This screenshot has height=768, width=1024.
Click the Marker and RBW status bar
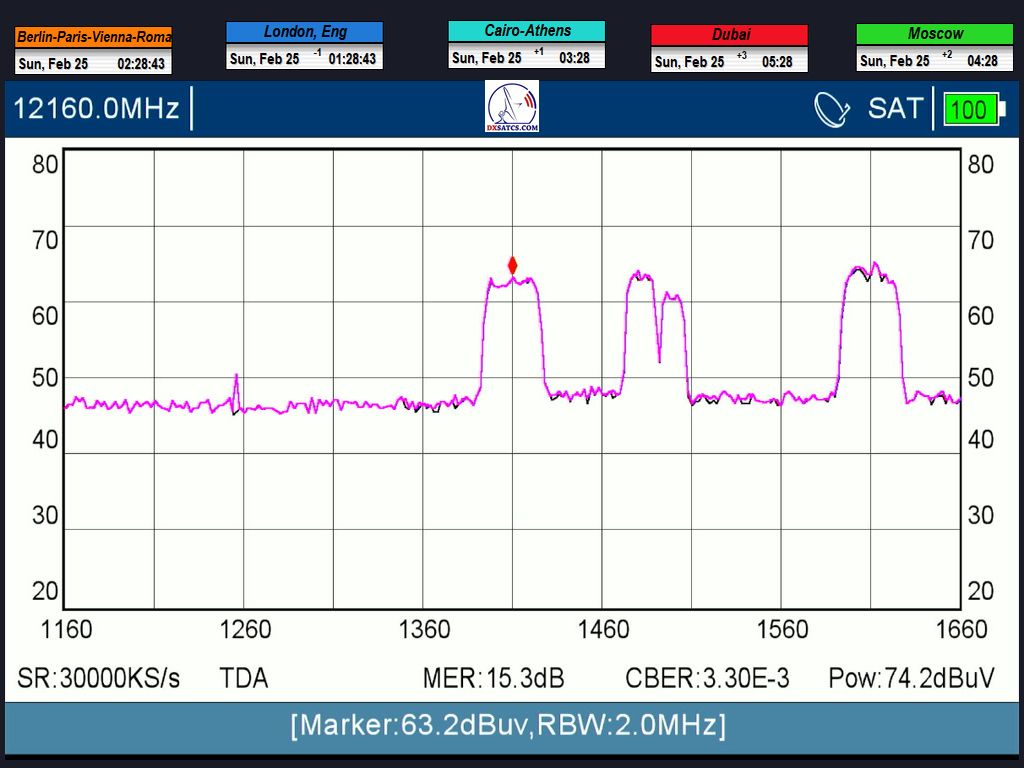tap(508, 724)
